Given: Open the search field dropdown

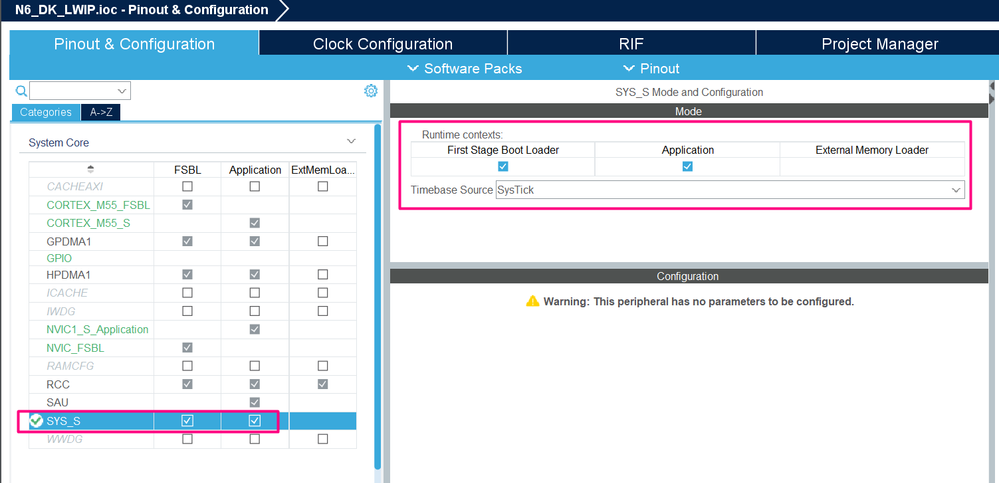Looking at the screenshot, I should 123,91.
